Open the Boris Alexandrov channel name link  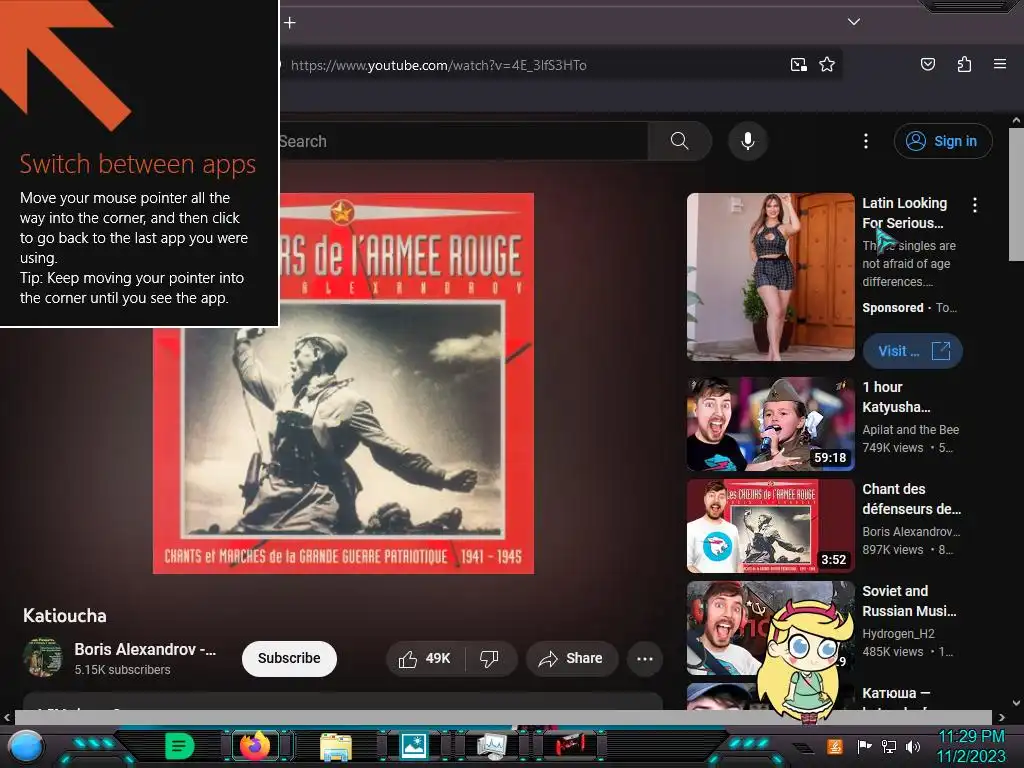(x=145, y=650)
